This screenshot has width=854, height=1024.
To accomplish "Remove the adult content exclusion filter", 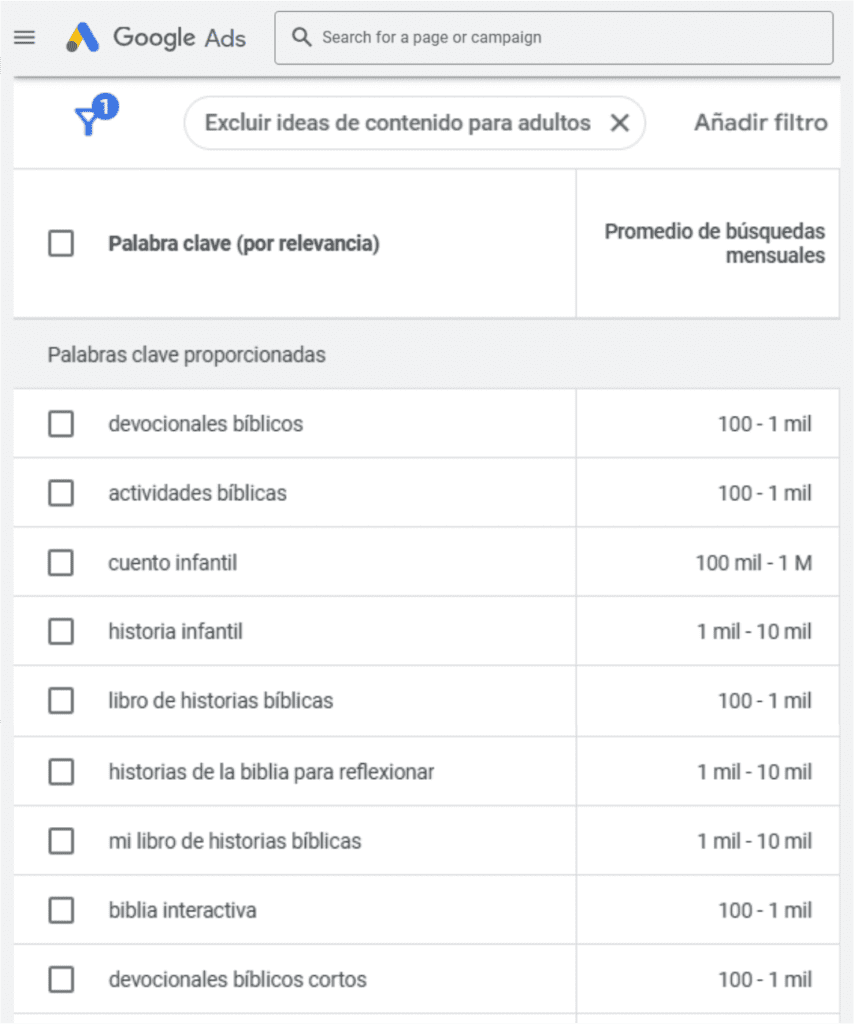I will [619, 123].
